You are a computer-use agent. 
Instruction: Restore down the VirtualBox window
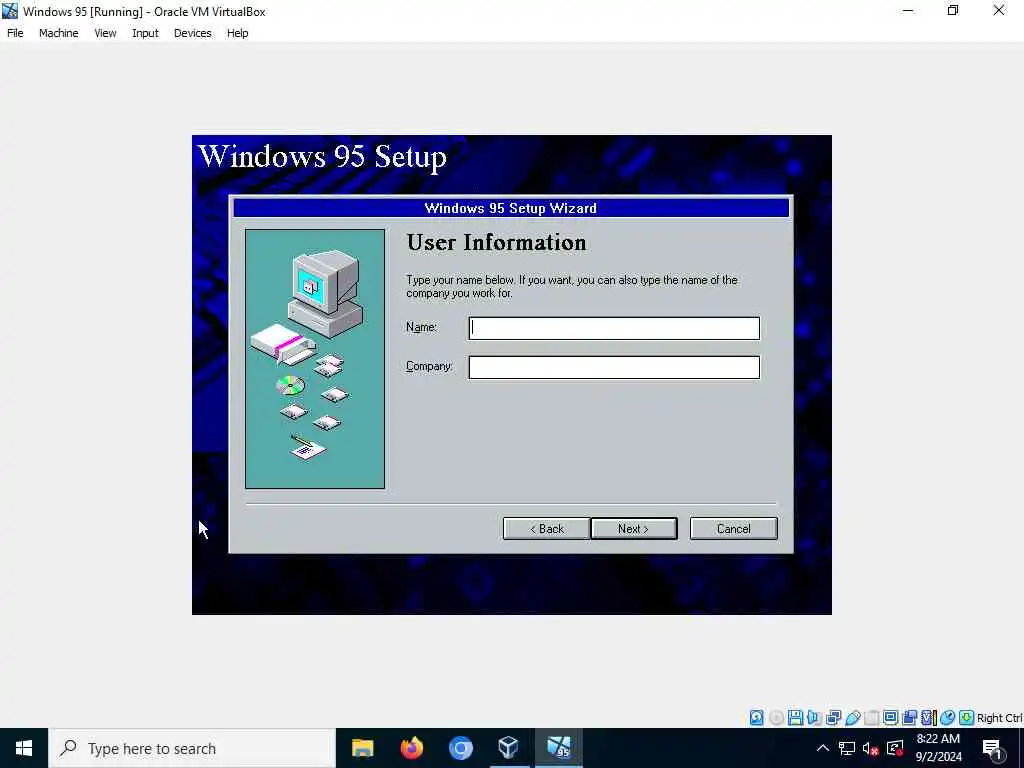coord(953,10)
